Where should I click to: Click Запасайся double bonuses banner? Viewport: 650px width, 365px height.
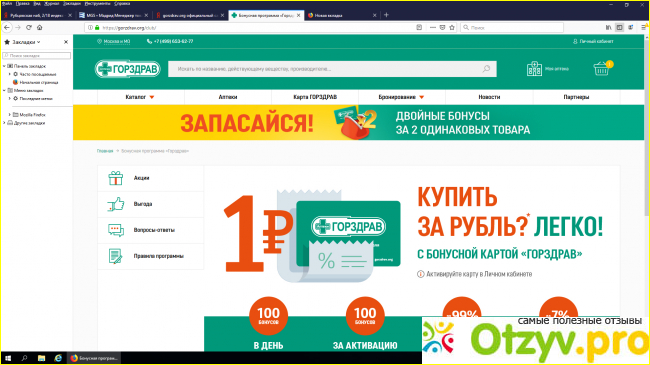[359, 122]
